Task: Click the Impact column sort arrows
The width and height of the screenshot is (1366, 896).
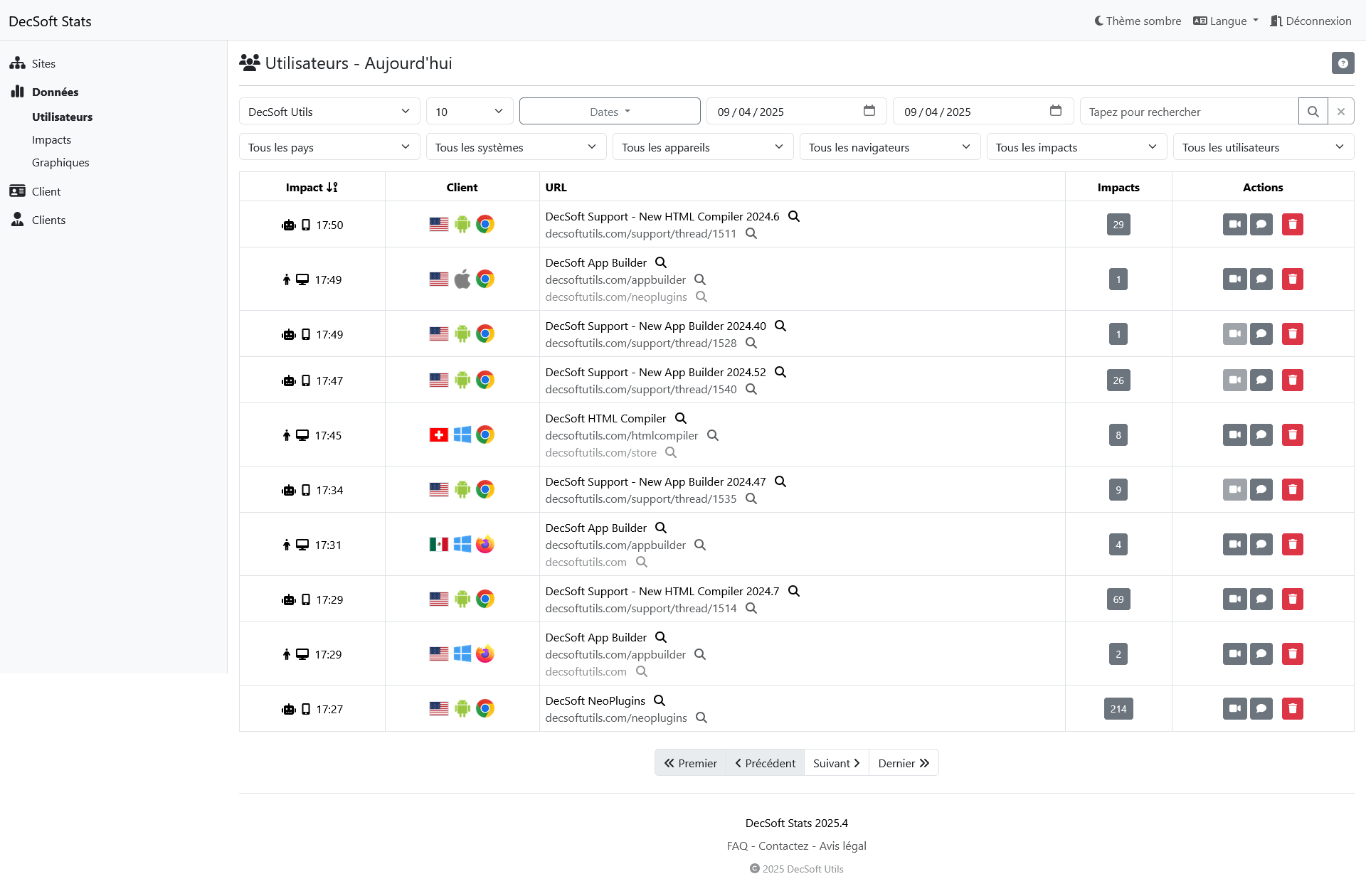Action: pyautogui.click(x=333, y=187)
